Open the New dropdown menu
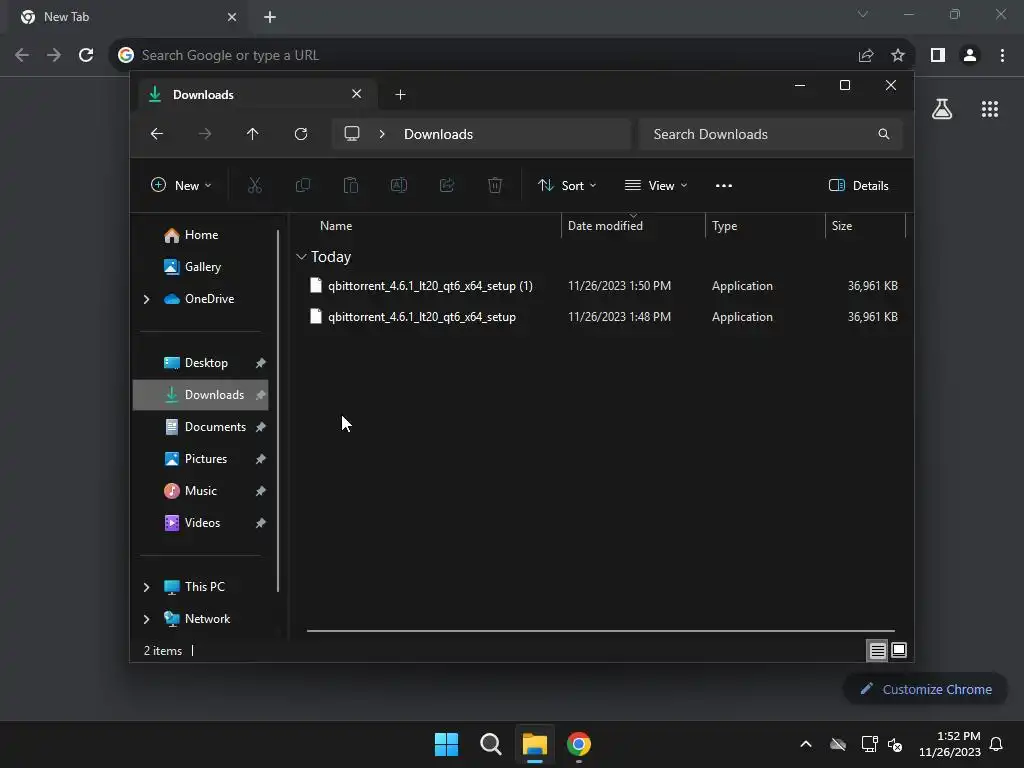The image size is (1024, 768). click(x=181, y=185)
